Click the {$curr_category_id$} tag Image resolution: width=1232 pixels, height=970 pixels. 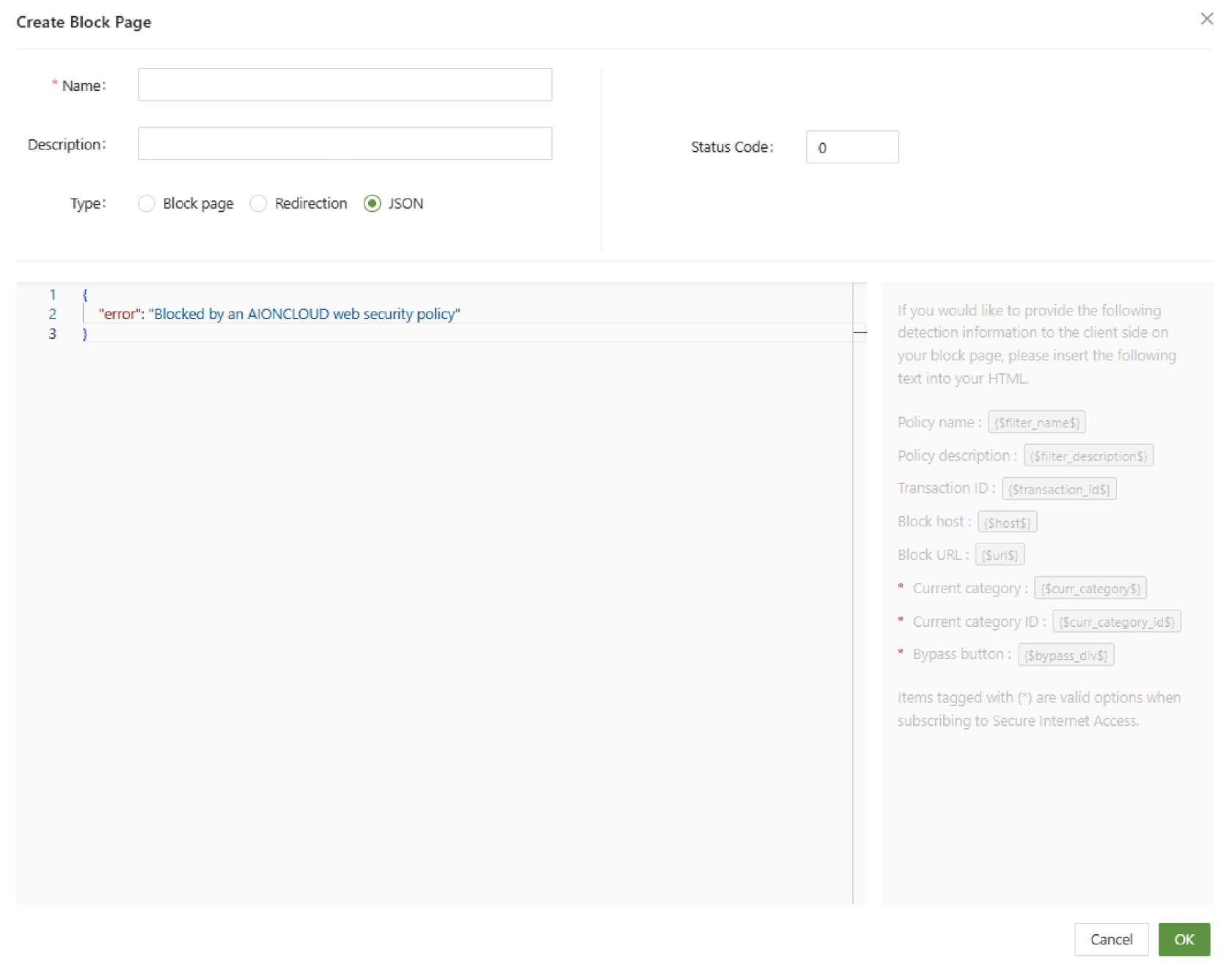coord(1116,622)
